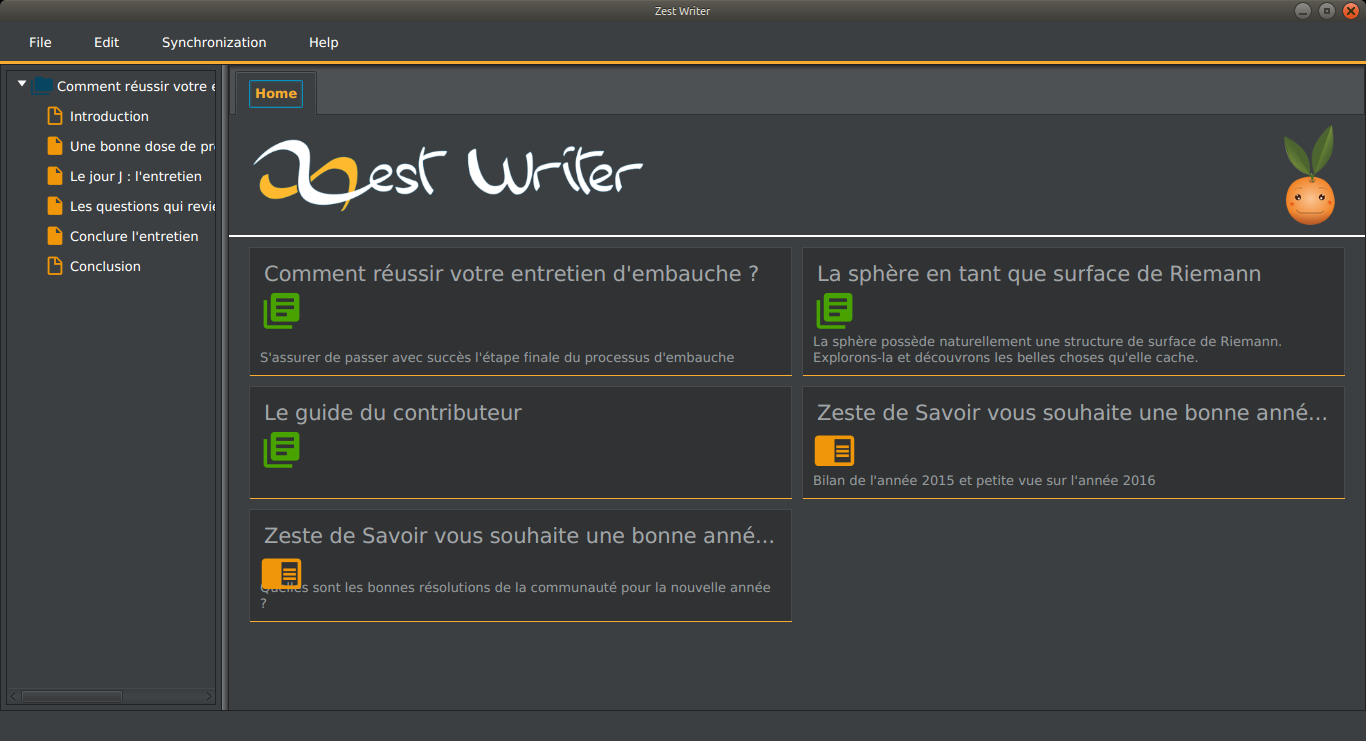Image resolution: width=1366 pixels, height=741 pixels.
Task: Open 'Le guide du contributeur' card title
Action: (x=393, y=413)
